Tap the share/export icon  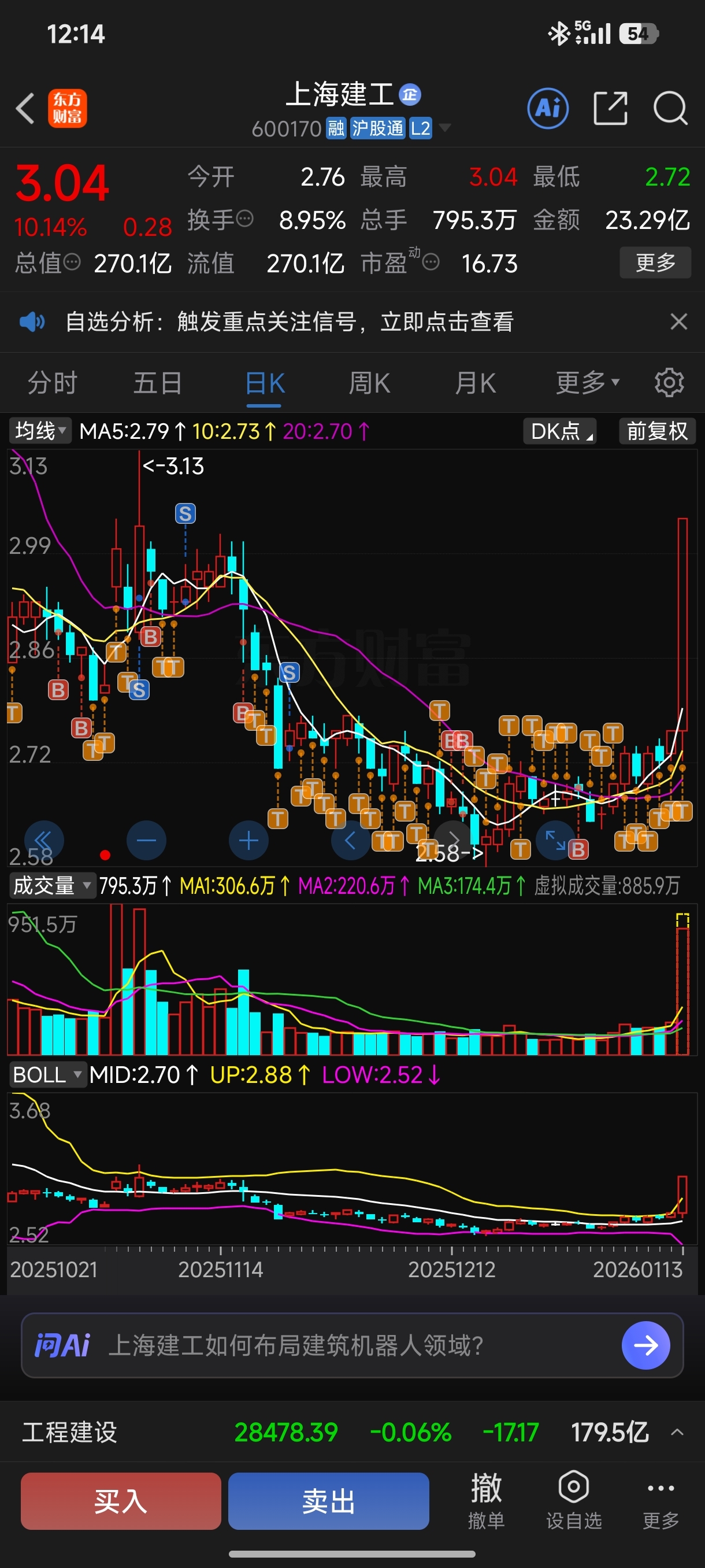coord(610,109)
